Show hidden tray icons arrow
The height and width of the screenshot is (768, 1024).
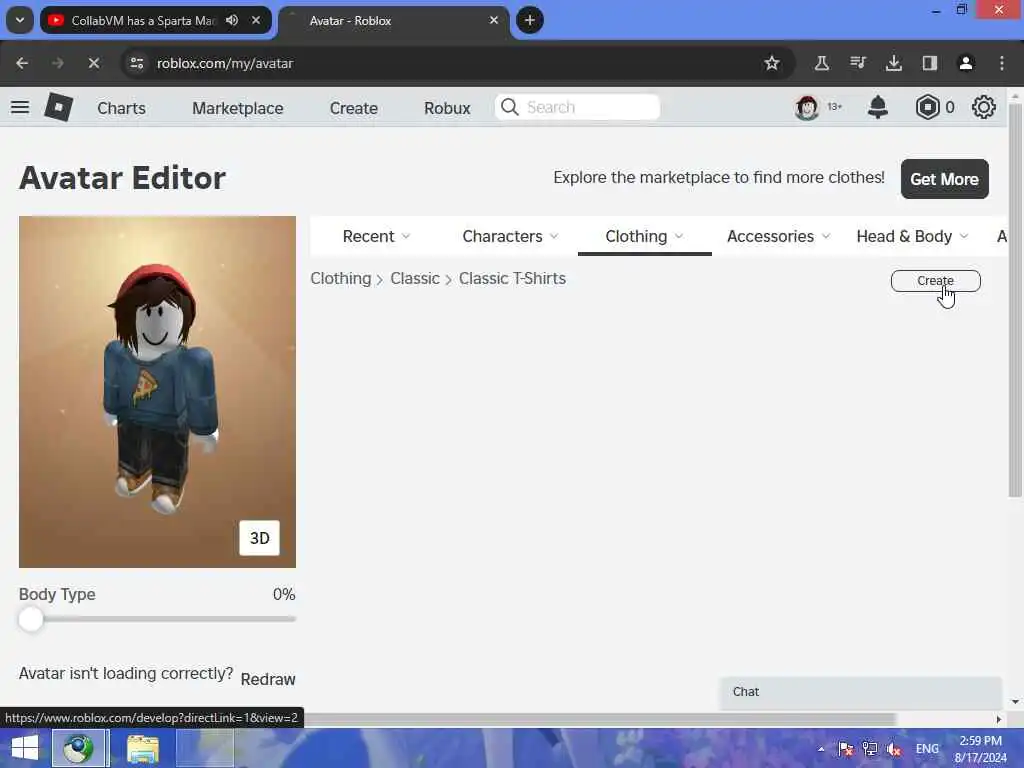[821, 749]
